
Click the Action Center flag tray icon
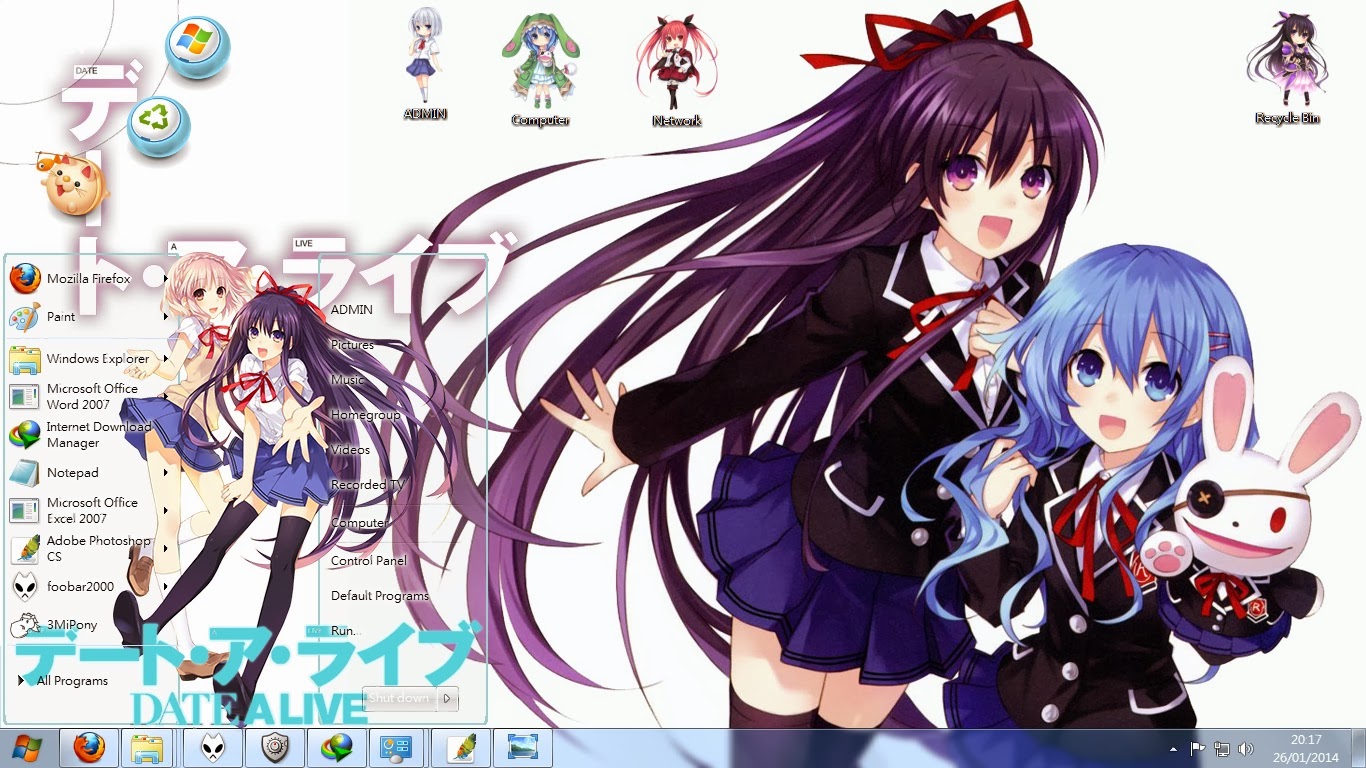1197,748
